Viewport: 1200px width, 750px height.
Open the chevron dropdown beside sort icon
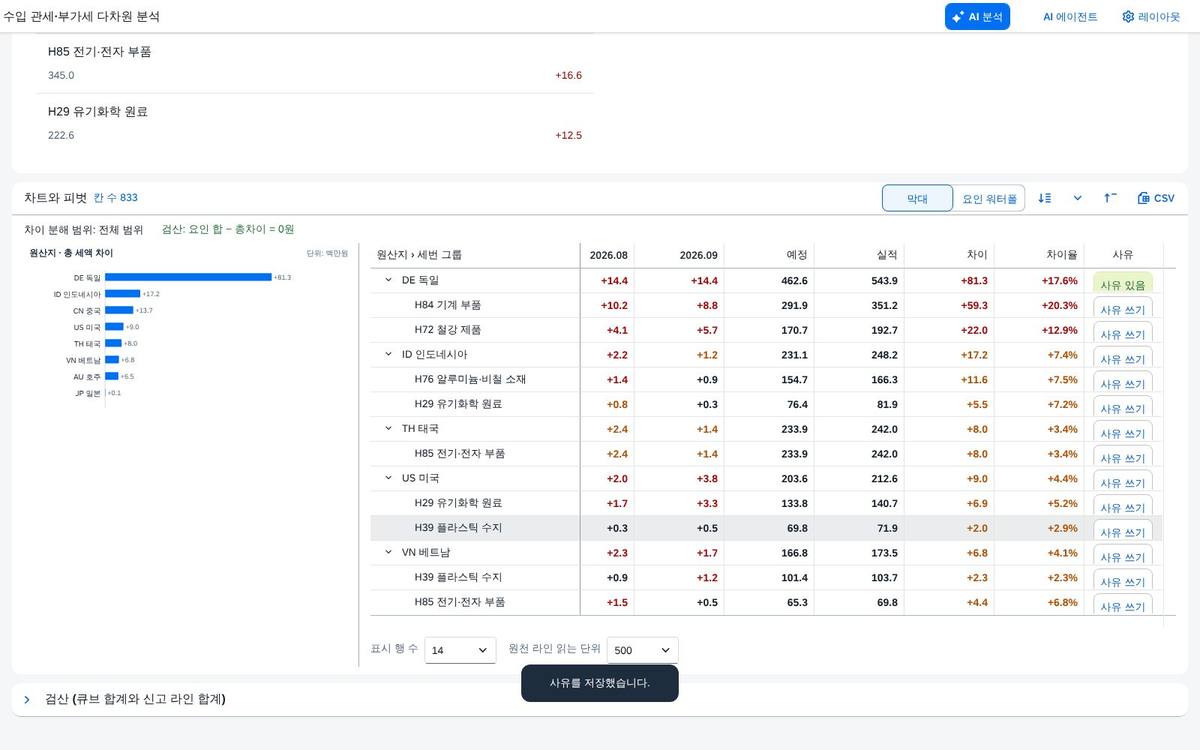coord(1077,198)
